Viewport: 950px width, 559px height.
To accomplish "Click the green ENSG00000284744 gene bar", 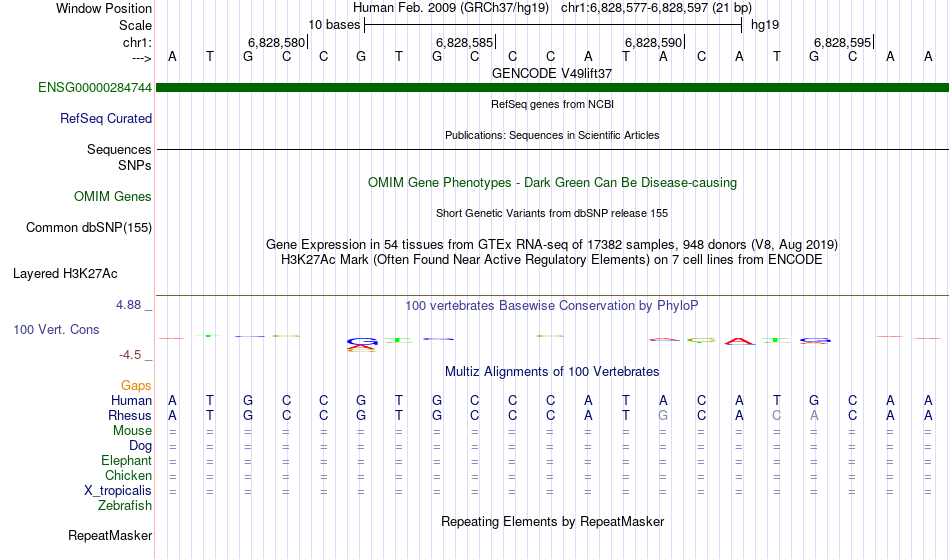I will (x=552, y=88).
